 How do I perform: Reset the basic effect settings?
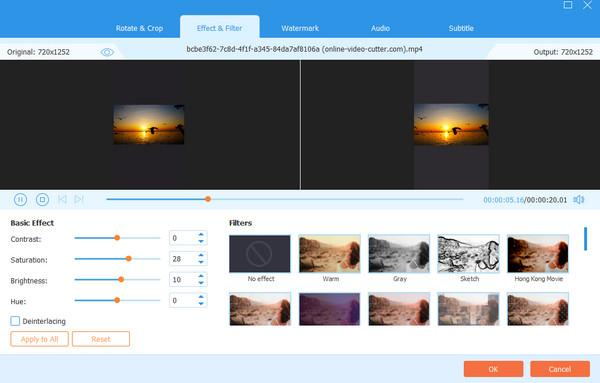click(101, 339)
